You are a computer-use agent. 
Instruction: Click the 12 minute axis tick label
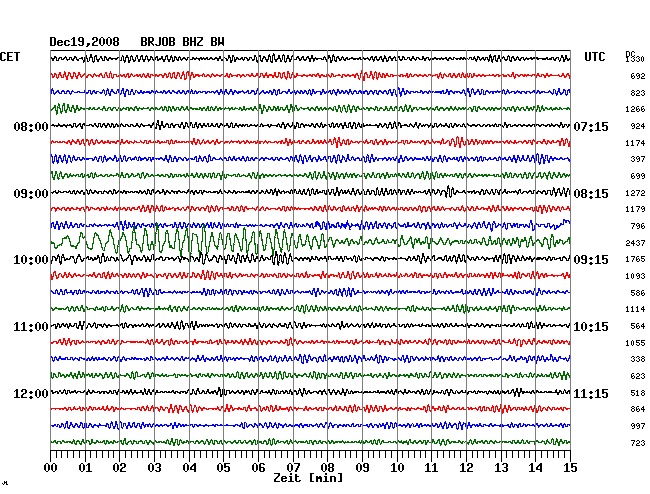(466, 468)
